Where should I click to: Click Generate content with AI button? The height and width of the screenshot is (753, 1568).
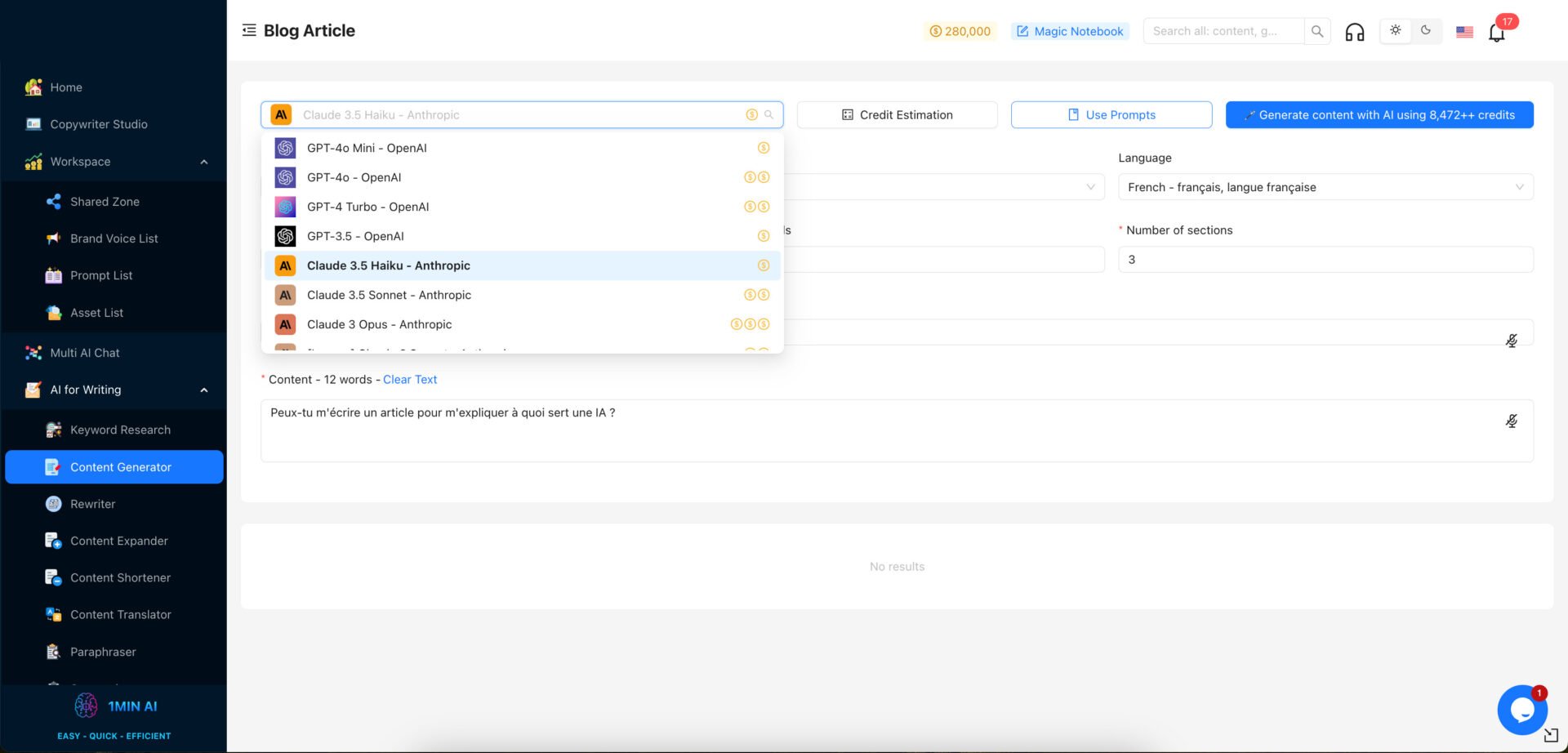[x=1379, y=115]
